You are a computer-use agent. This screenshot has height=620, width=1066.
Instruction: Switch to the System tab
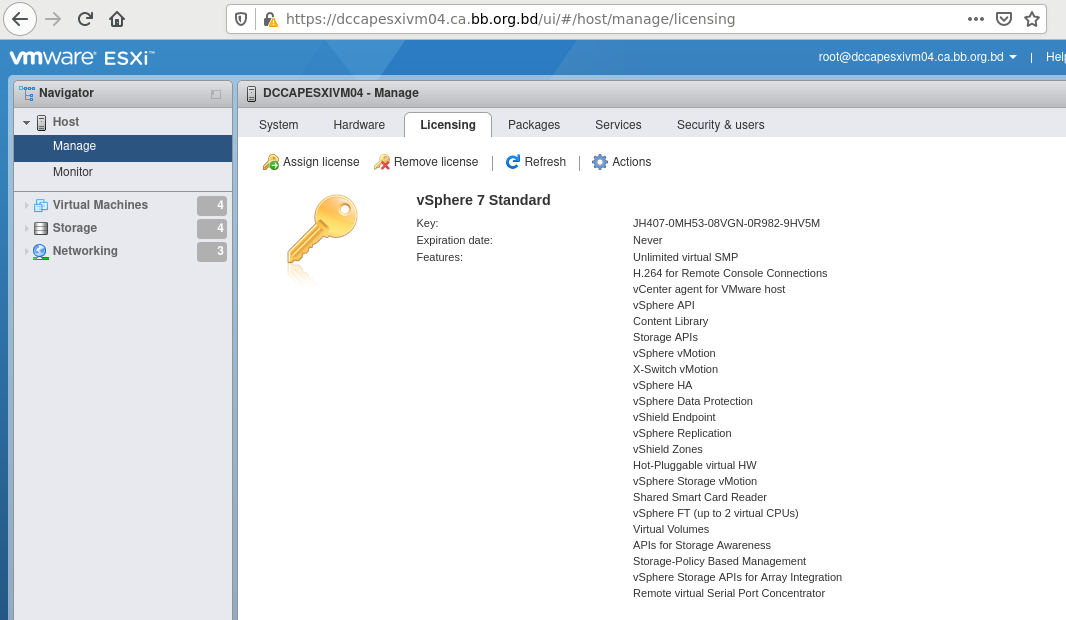click(x=279, y=125)
